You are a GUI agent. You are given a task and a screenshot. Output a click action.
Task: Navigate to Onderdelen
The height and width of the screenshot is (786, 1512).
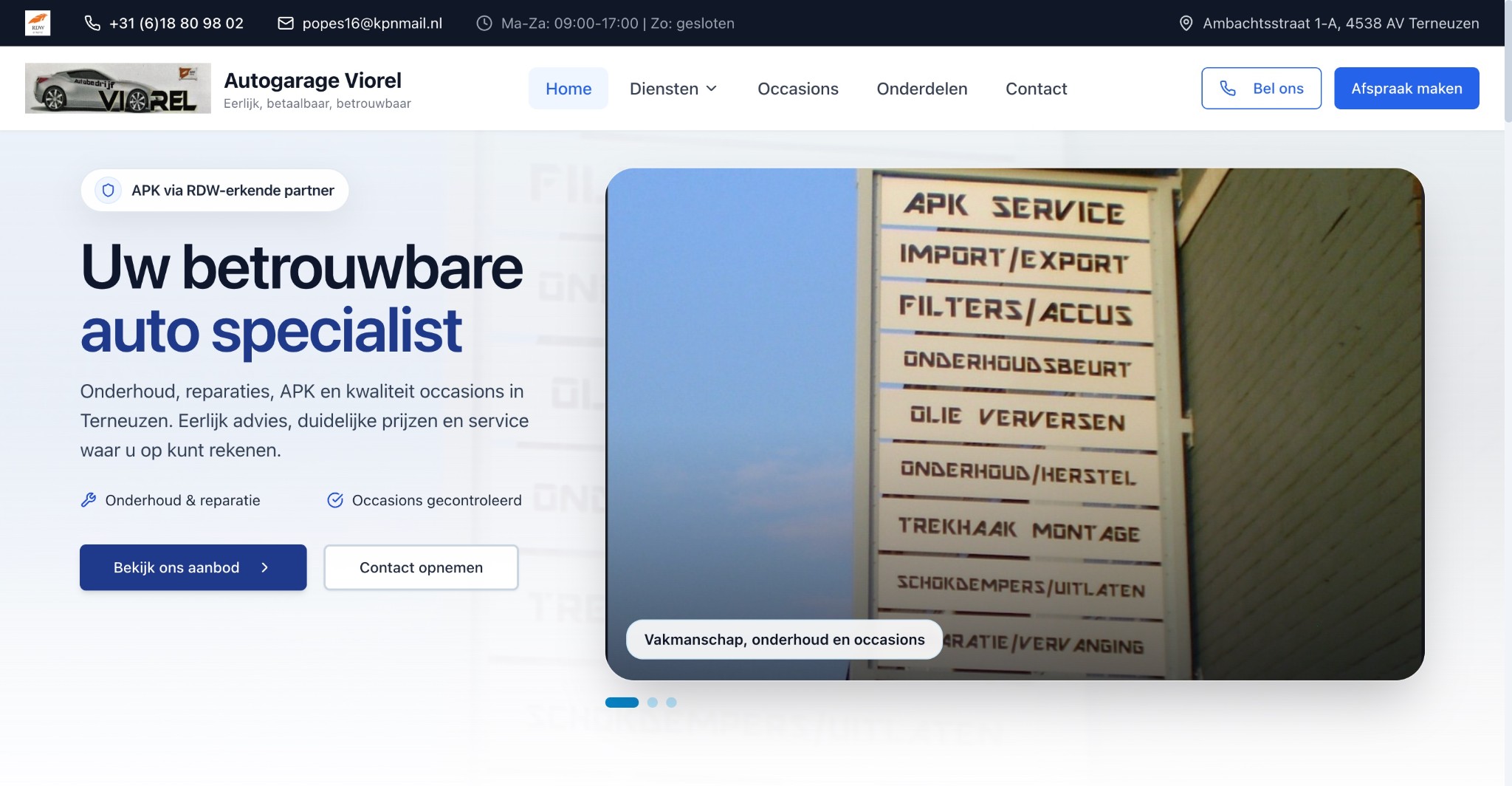coord(922,89)
